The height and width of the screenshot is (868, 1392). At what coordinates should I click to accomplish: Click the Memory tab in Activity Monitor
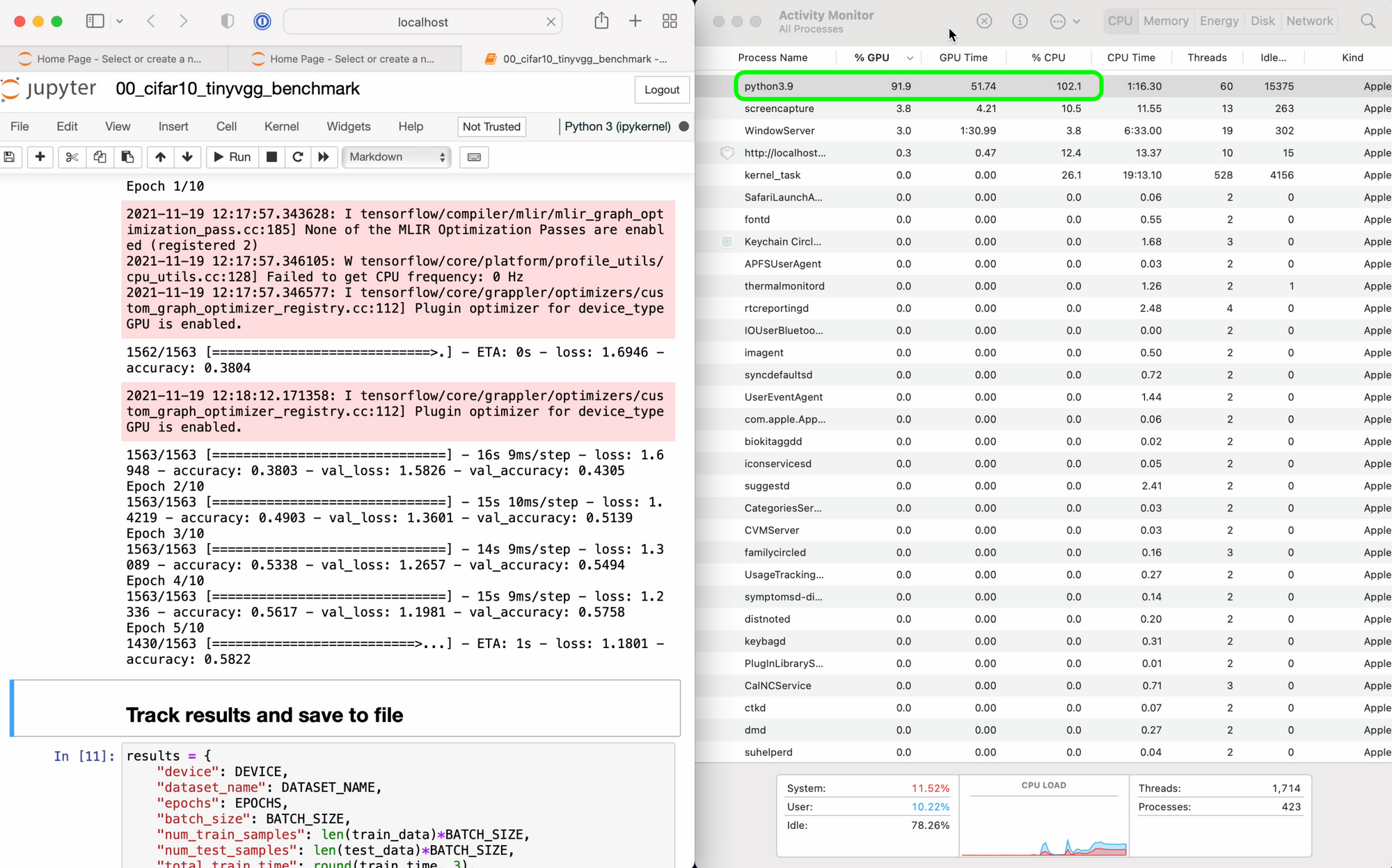(x=1166, y=21)
